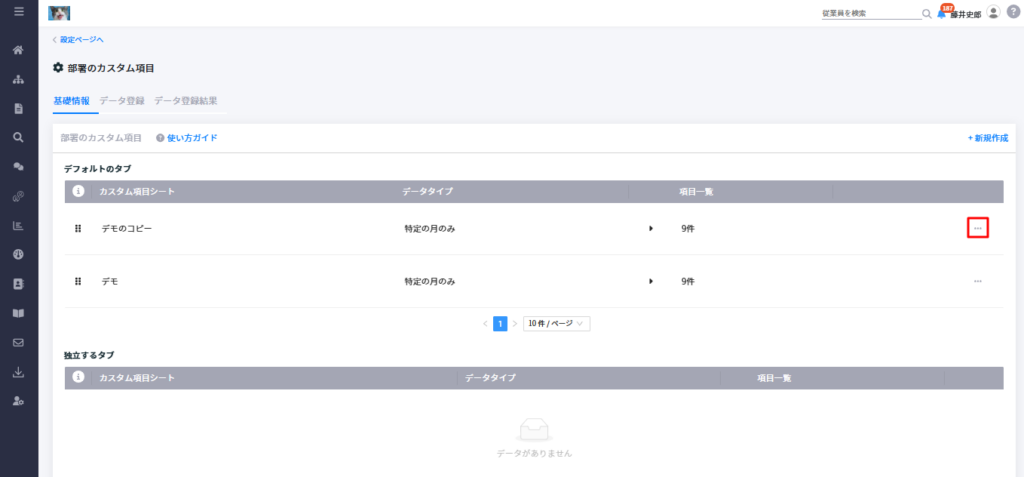Open the chat bubbles sidebar icon

pos(18,167)
